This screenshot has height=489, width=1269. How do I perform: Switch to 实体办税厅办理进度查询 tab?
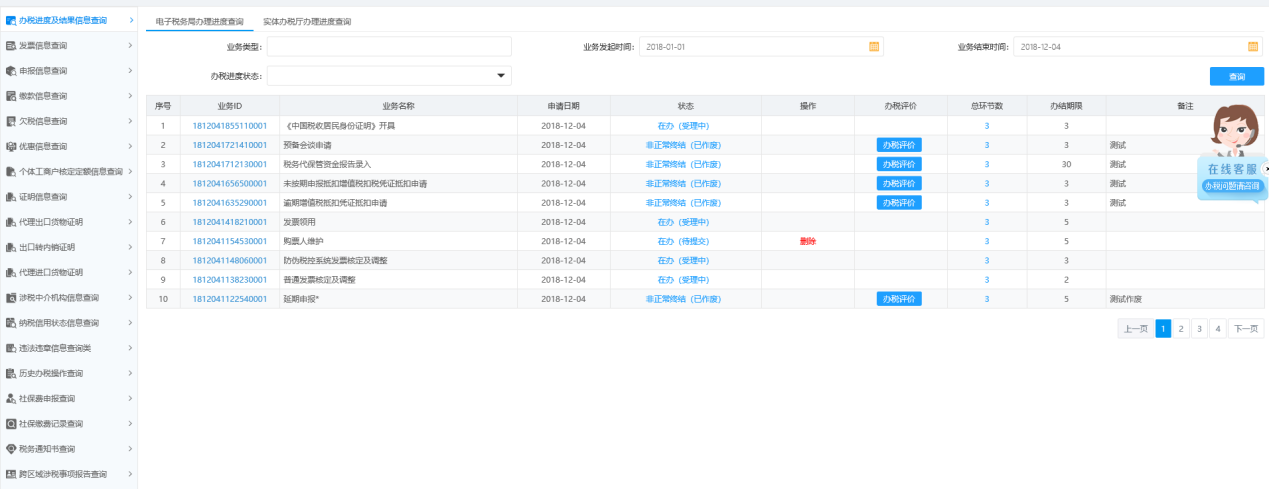click(307, 21)
